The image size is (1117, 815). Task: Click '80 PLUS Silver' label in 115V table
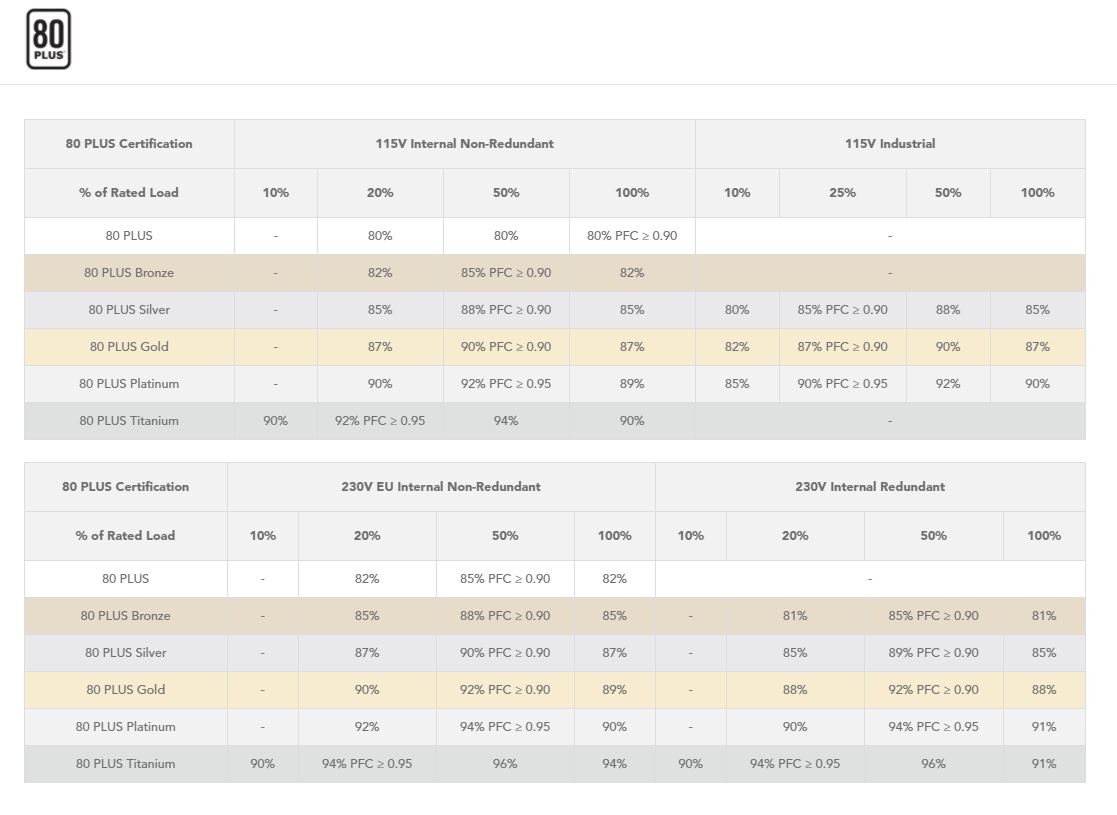[129, 310]
